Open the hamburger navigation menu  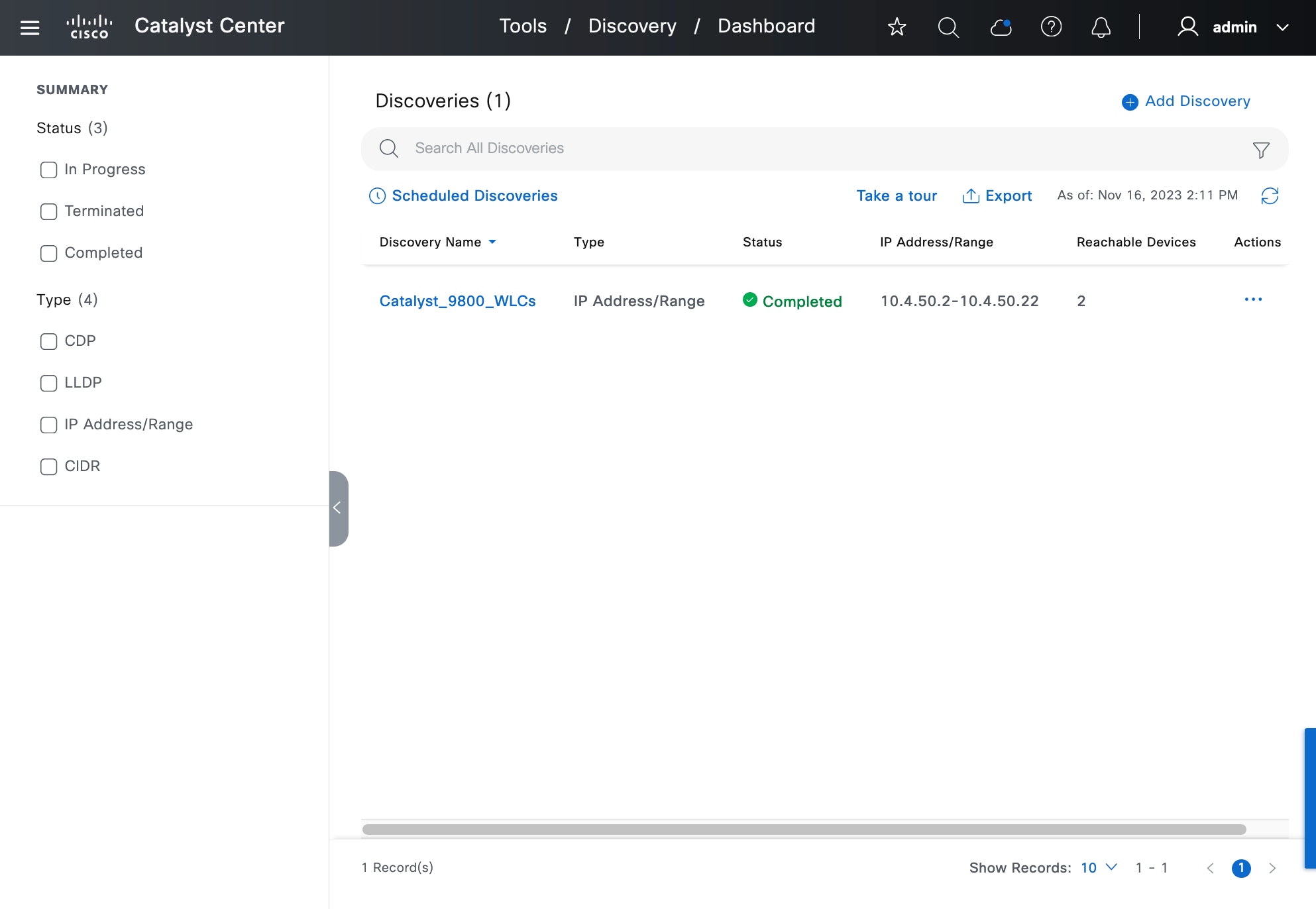(30, 27)
